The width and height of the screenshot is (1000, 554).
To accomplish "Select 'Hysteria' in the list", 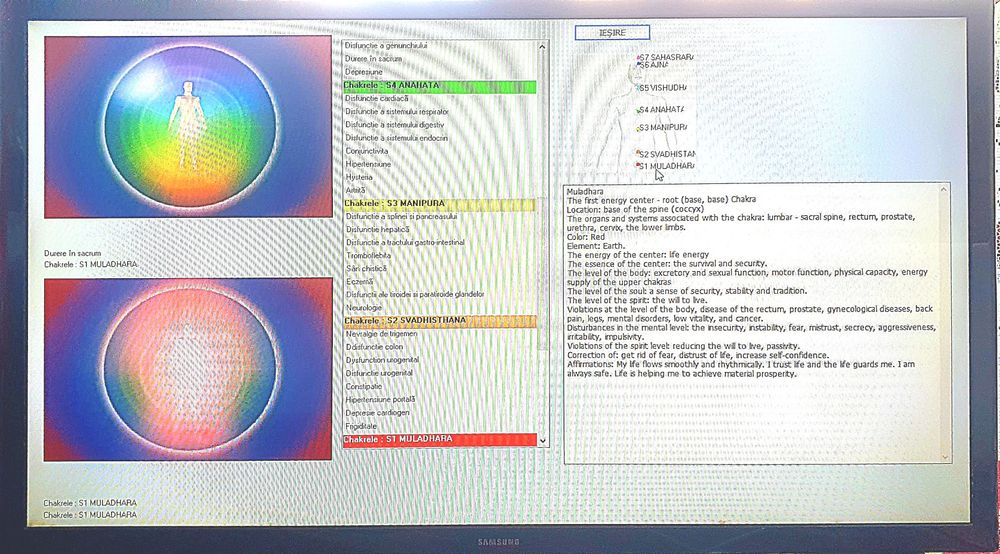I will click(x=359, y=177).
